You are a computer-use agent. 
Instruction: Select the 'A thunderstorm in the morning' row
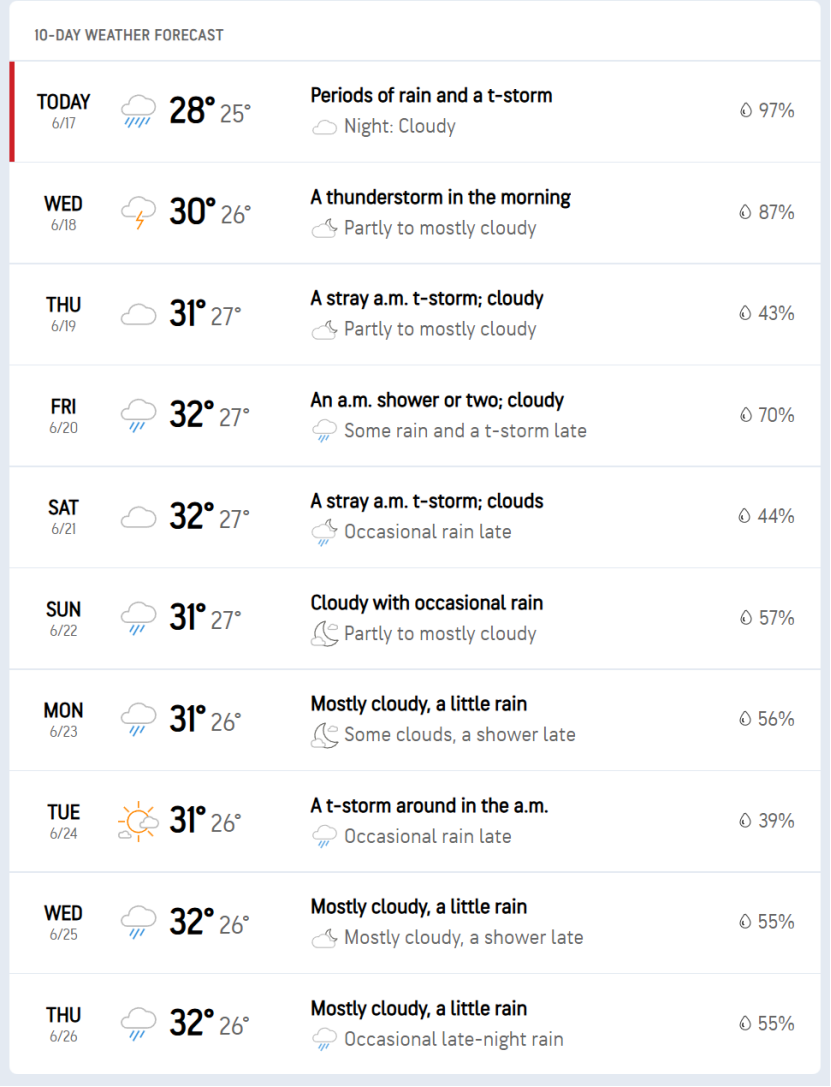pos(414,213)
